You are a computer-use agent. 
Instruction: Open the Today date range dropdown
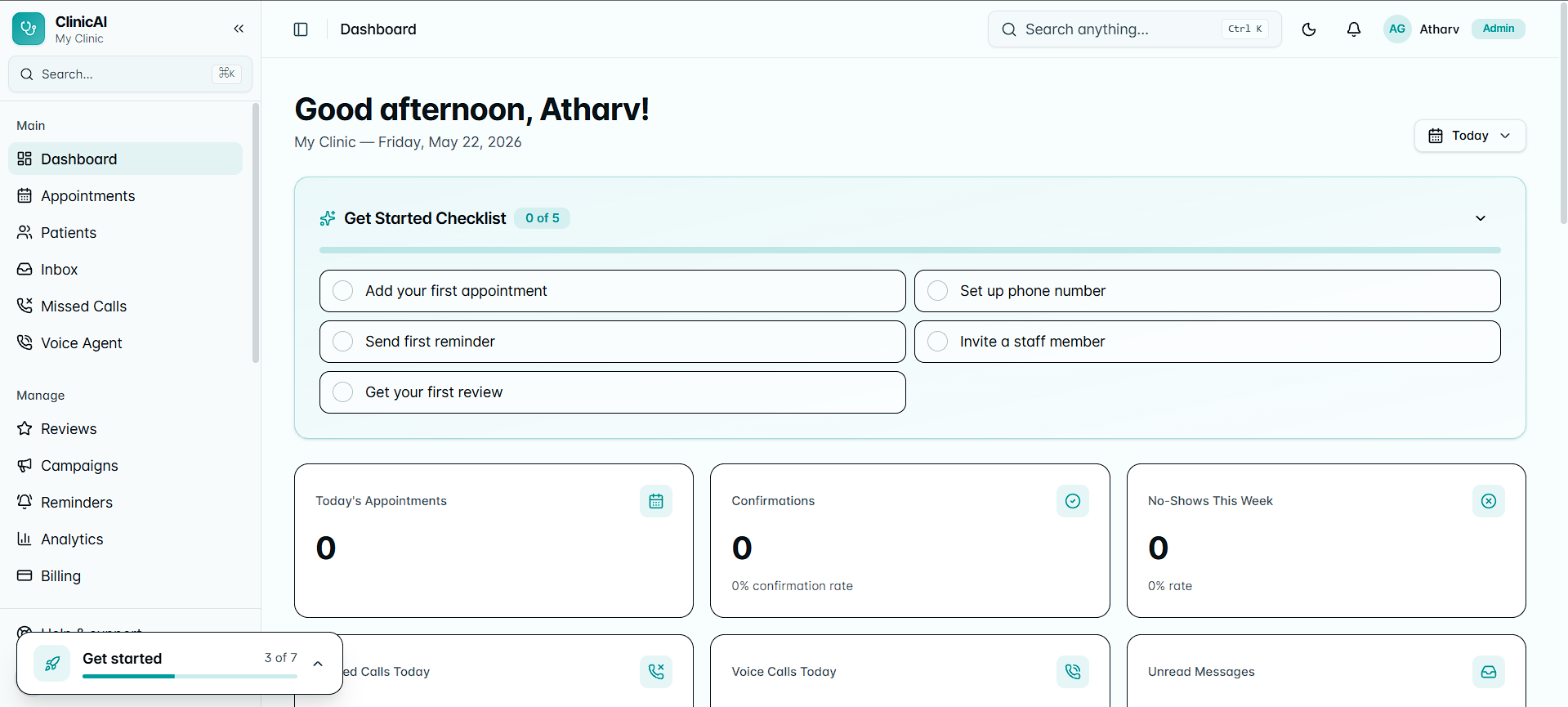point(1470,136)
